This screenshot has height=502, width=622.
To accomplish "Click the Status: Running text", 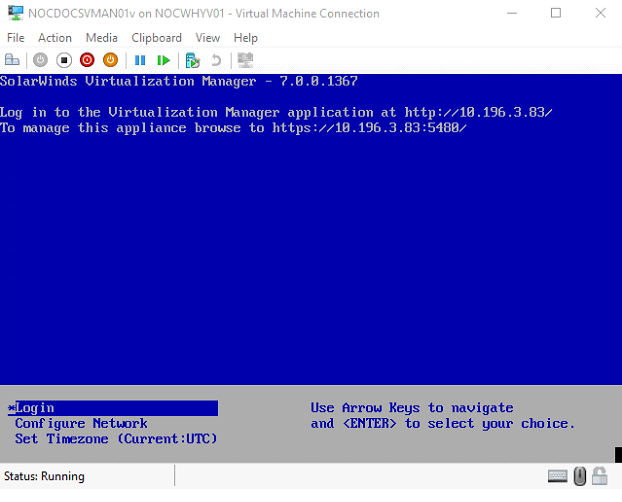I will click(x=44, y=476).
